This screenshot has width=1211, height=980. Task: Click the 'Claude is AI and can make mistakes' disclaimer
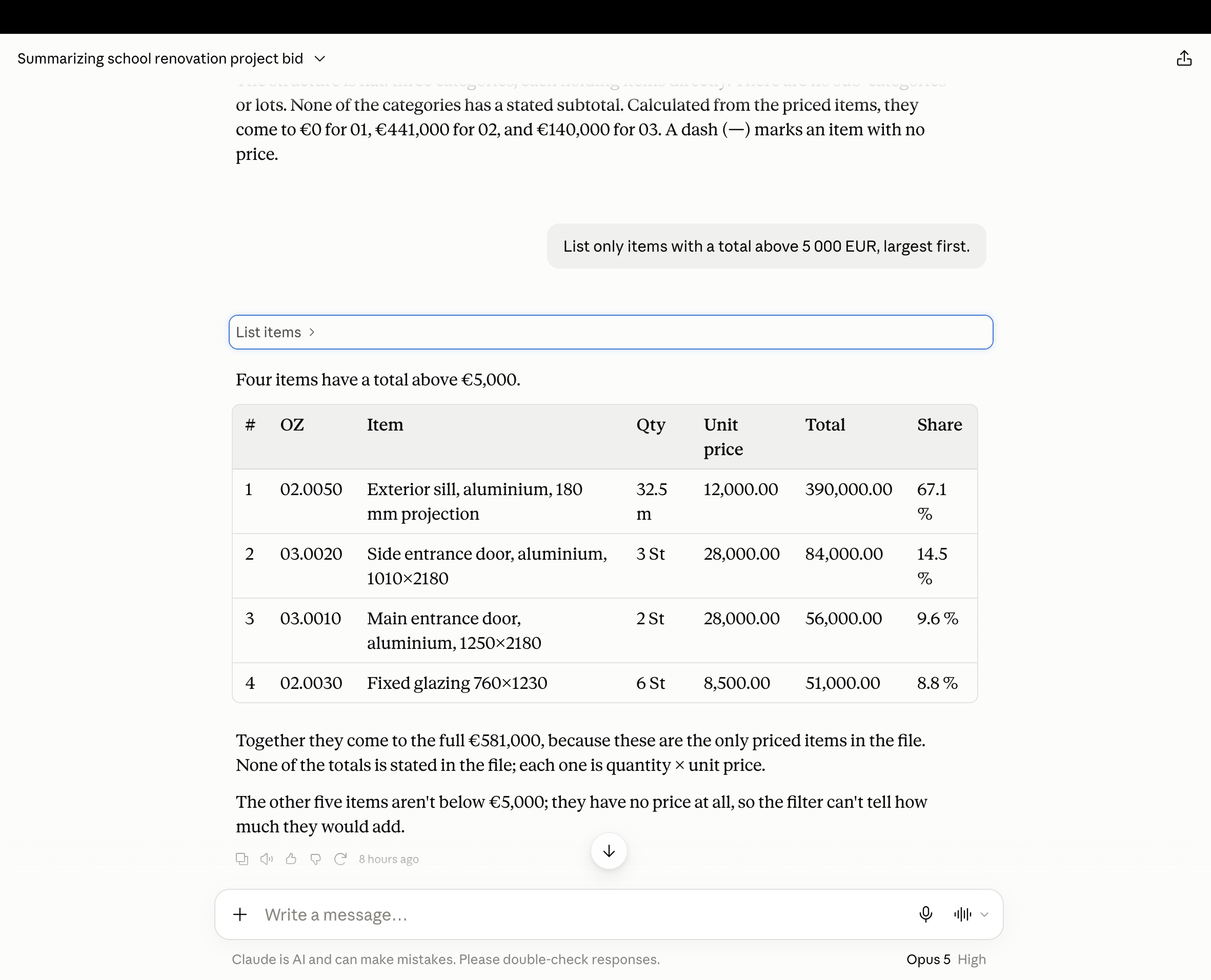coord(446,959)
